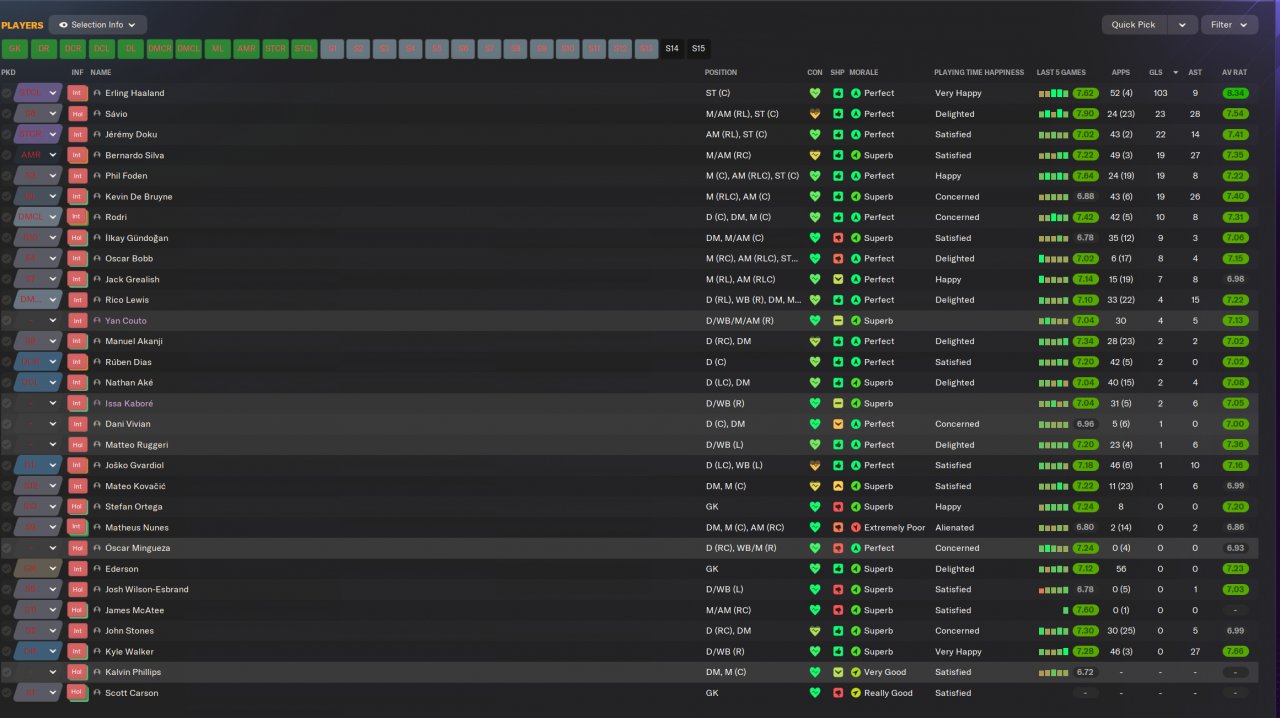Click Joško Gvardiol's orange condition heart
This screenshot has width=1280, height=718.
tap(815, 465)
